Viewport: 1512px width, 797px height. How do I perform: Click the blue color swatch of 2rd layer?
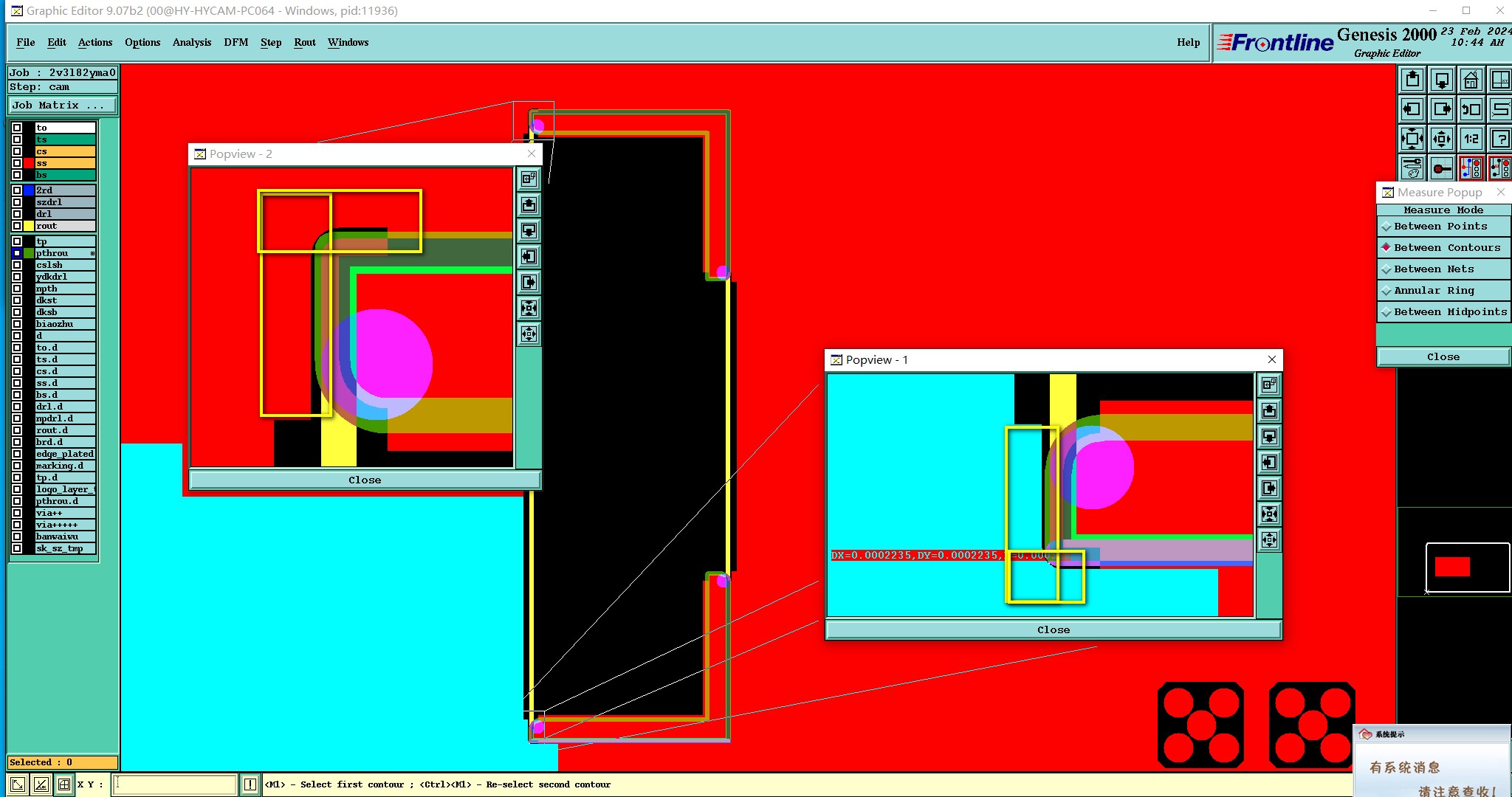click(29, 190)
